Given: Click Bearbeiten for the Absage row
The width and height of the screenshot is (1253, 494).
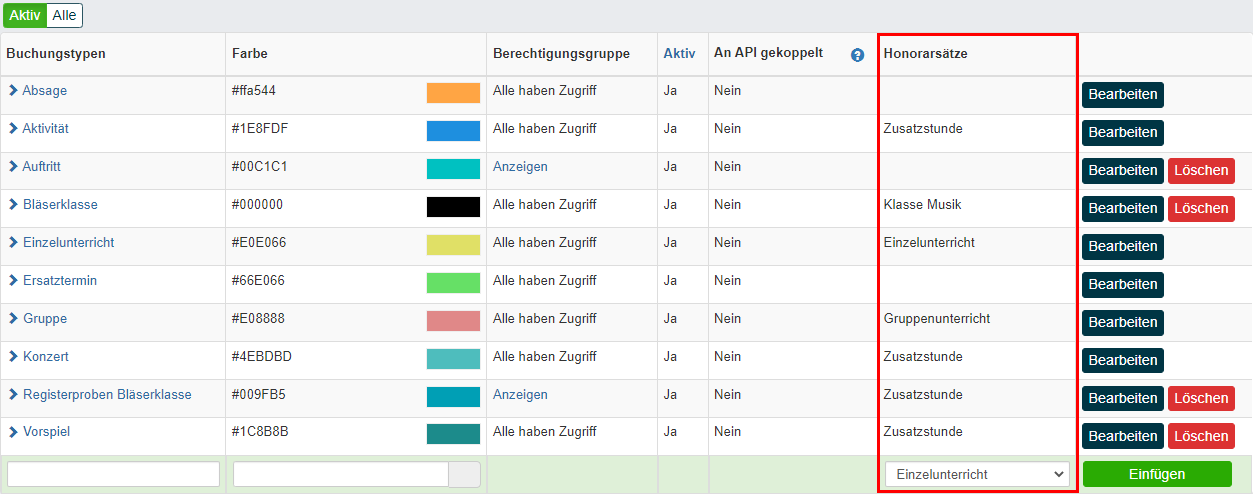Looking at the screenshot, I should pos(1123,95).
